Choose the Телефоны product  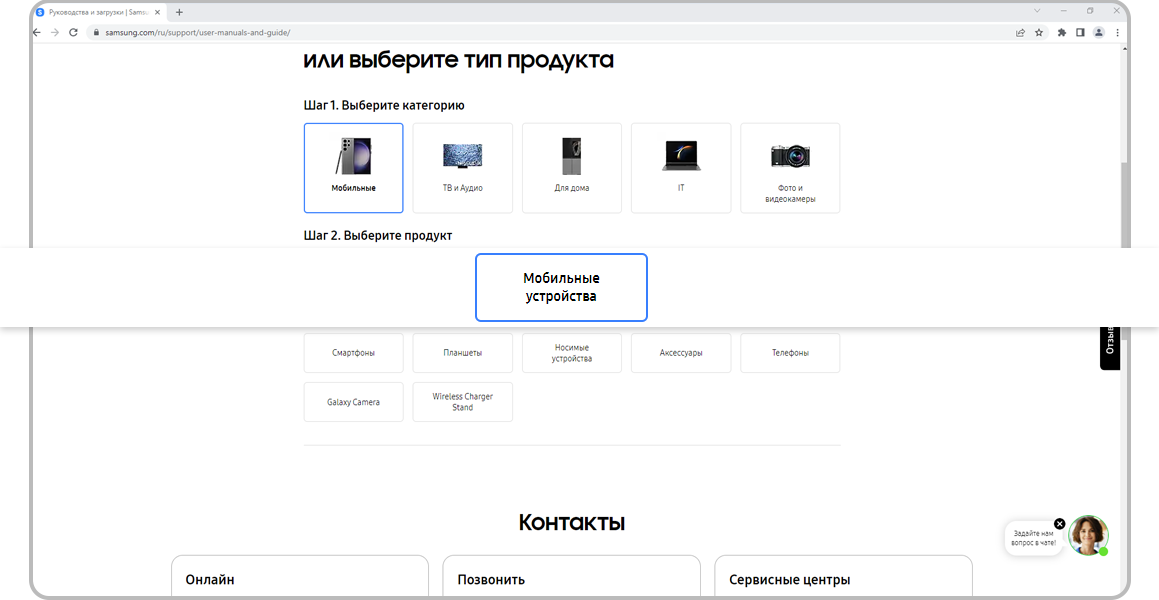[790, 352]
